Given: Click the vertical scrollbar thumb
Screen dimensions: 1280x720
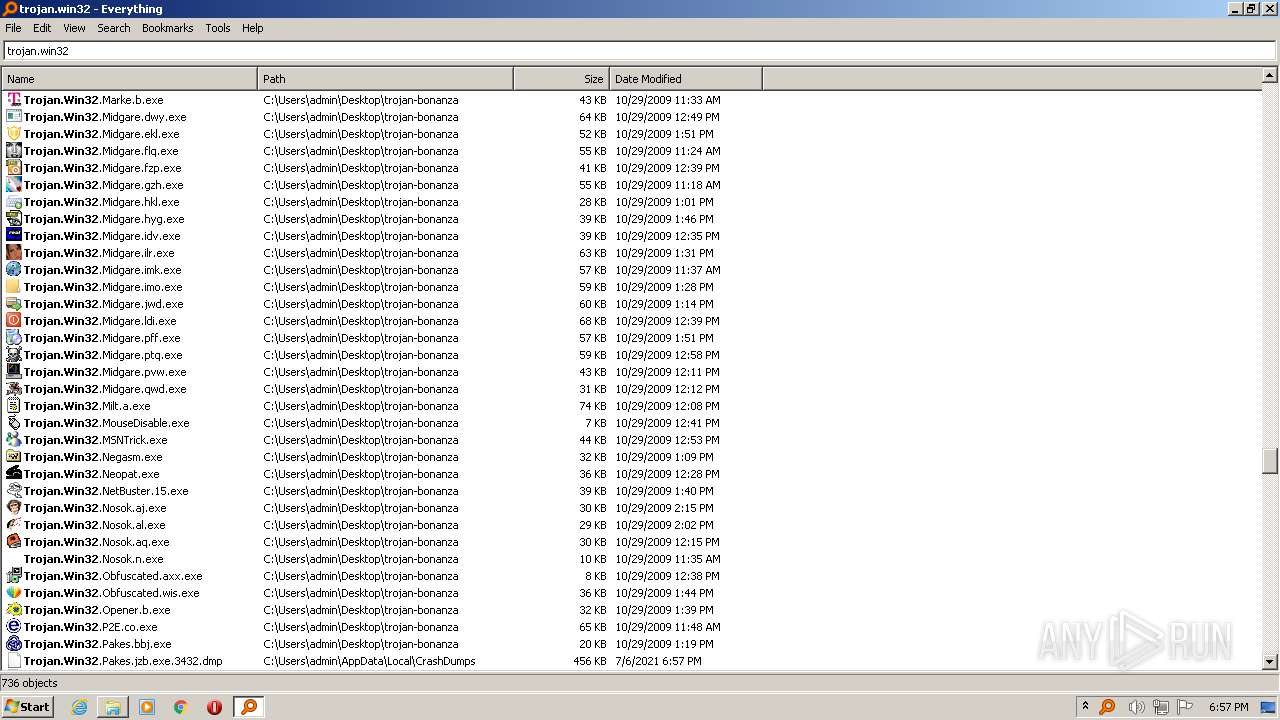Looking at the screenshot, I should click(x=1270, y=461).
